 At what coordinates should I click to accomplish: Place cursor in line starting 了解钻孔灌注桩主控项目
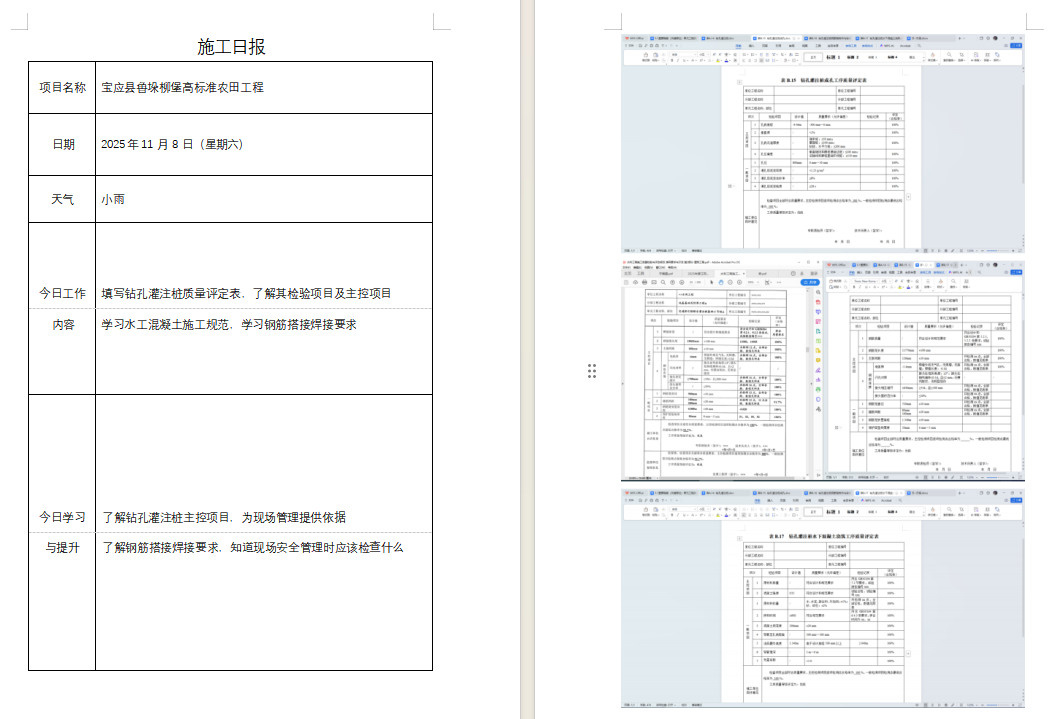(x=223, y=517)
